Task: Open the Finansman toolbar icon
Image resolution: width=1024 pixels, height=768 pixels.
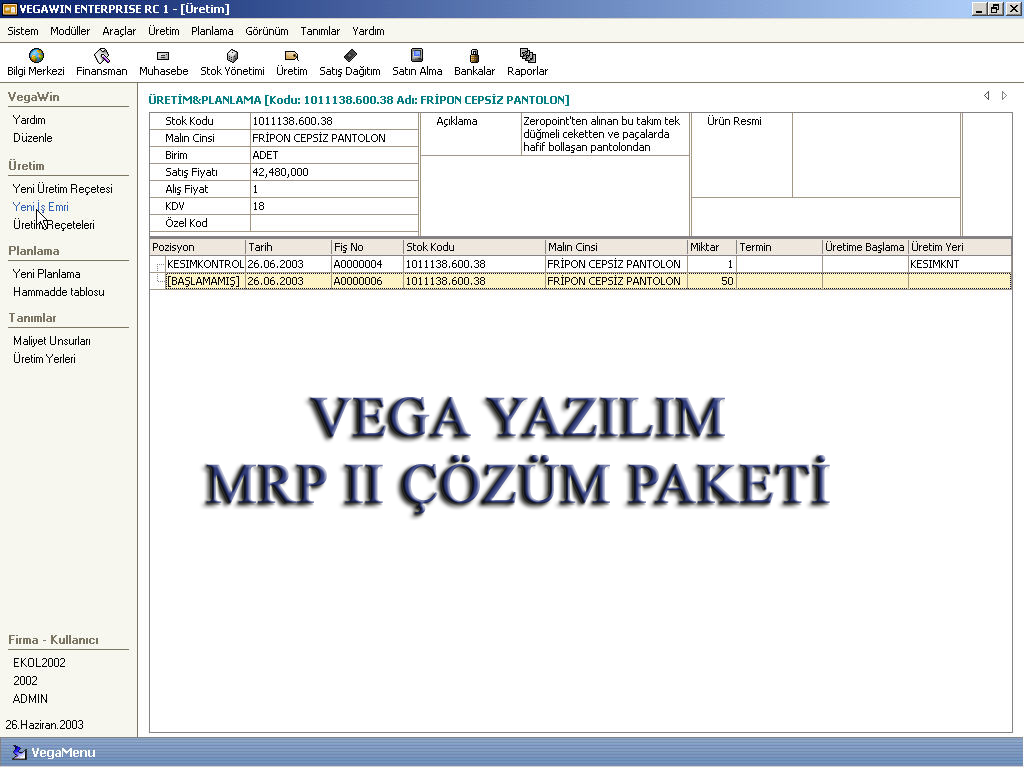Action: 101,56
